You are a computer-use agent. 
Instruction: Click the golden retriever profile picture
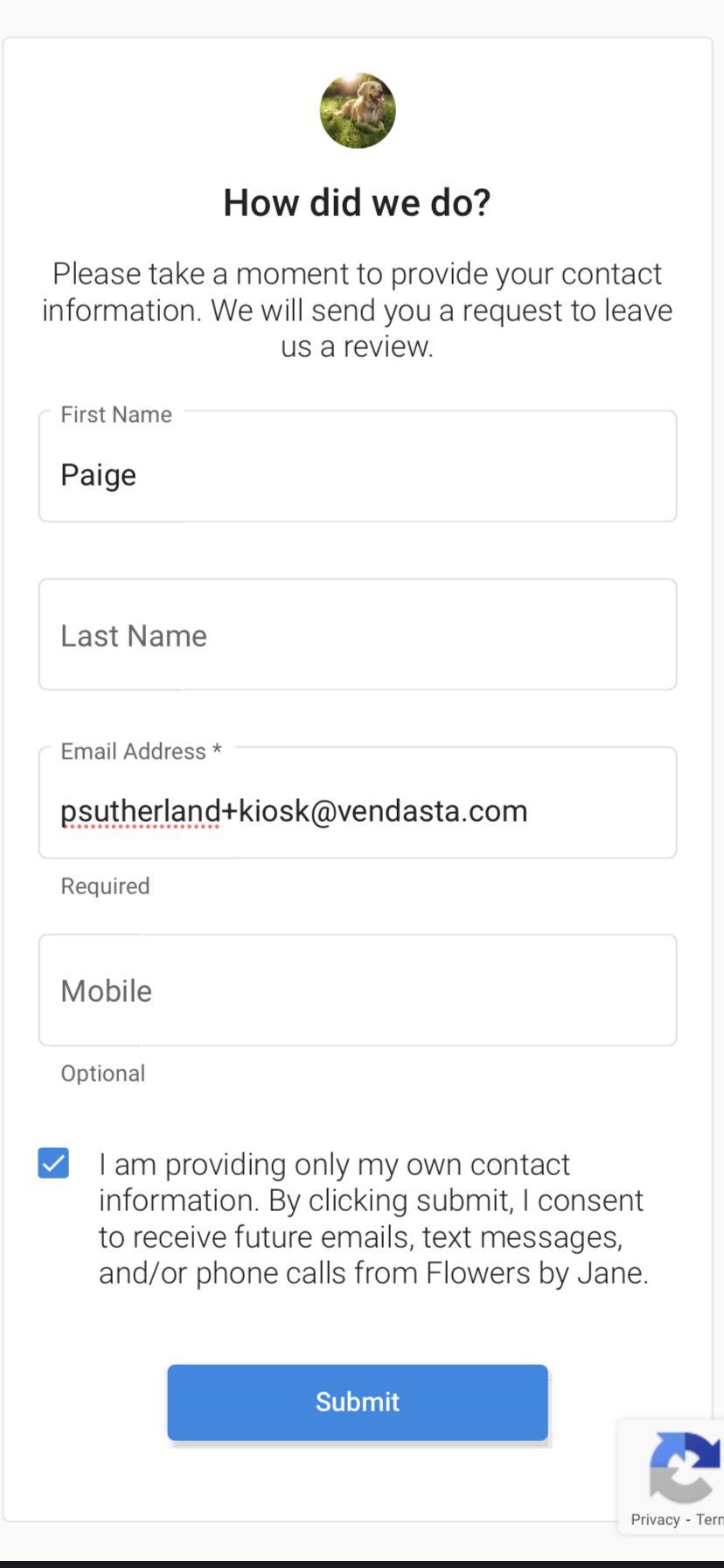tap(358, 110)
